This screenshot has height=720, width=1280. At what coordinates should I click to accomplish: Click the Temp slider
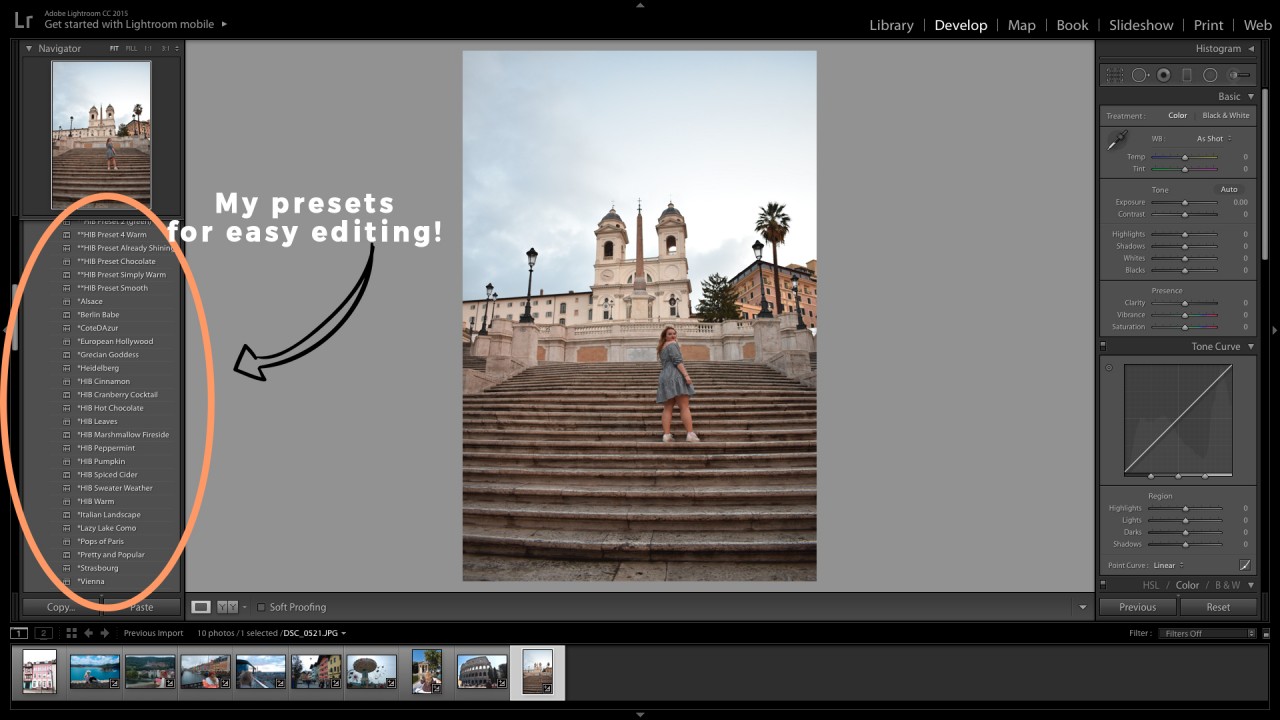point(1184,157)
